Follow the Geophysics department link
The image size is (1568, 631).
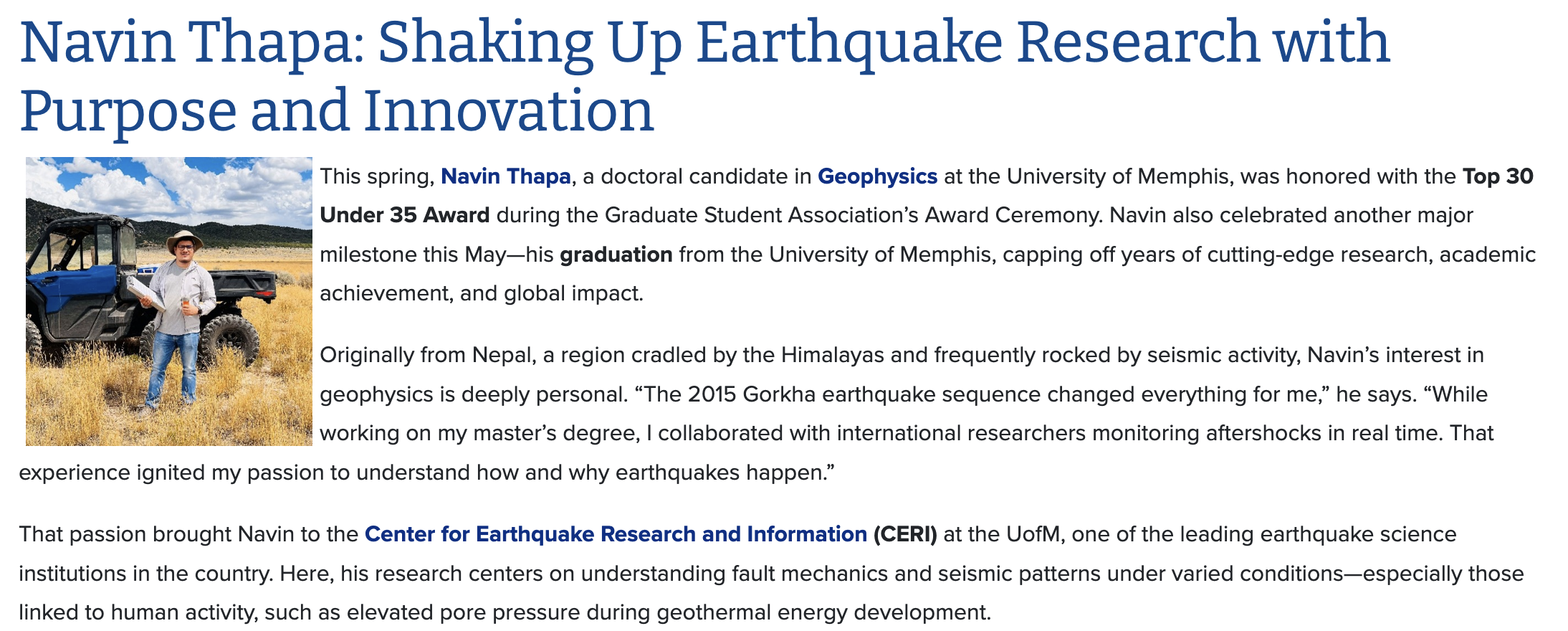877,176
